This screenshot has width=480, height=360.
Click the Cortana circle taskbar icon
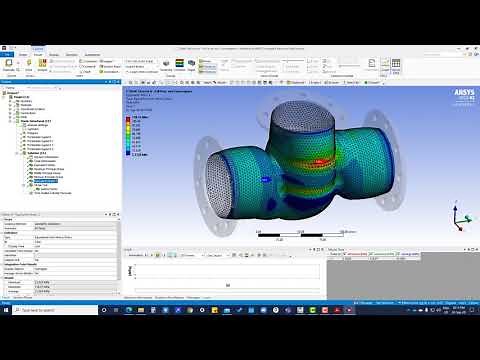coord(104,310)
